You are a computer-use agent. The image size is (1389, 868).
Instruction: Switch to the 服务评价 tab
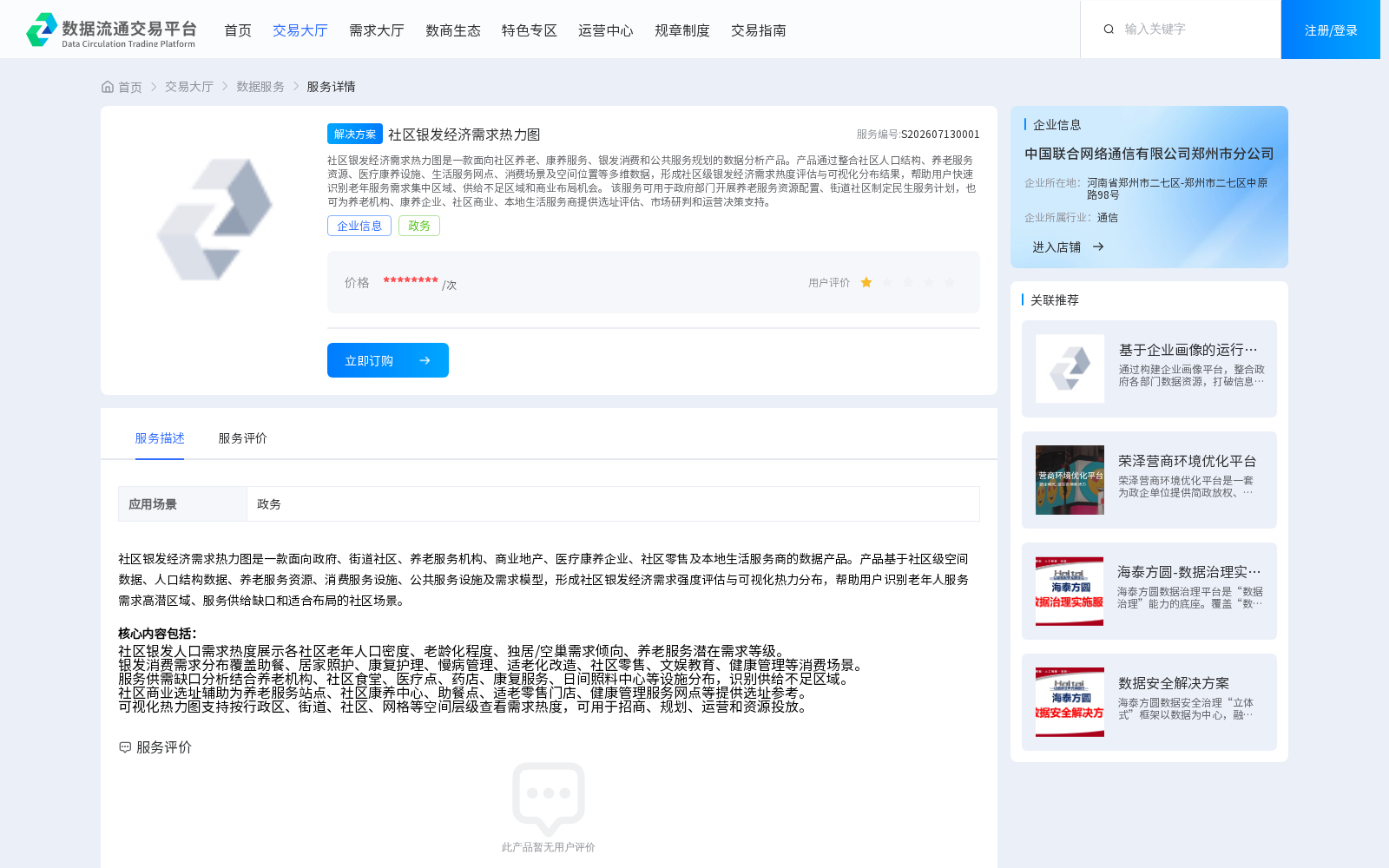pos(242,438)
